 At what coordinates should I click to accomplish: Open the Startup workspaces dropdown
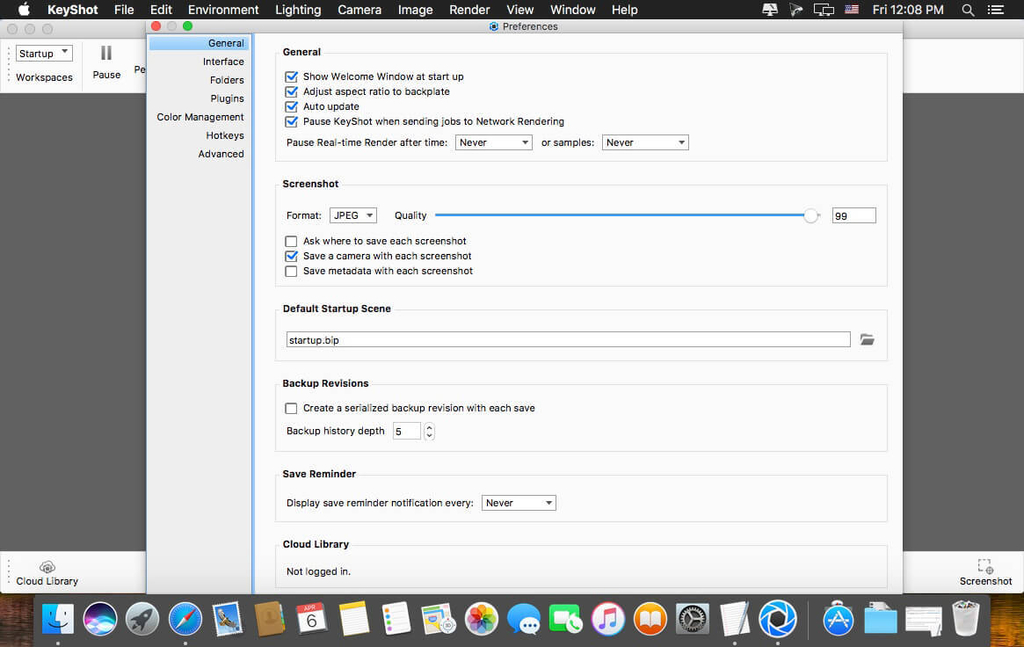(x=44, y=53)
